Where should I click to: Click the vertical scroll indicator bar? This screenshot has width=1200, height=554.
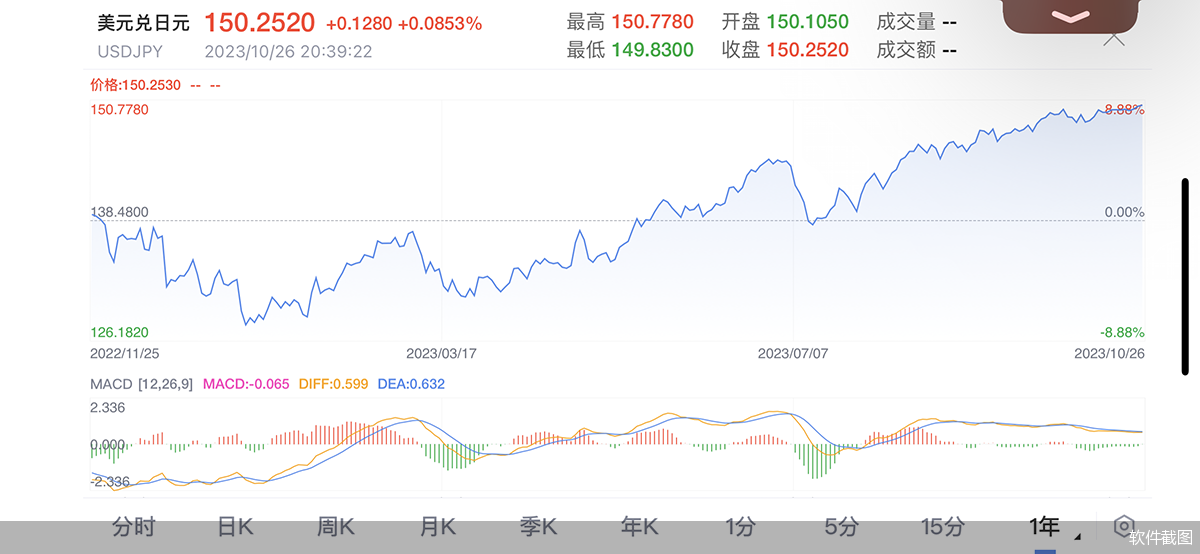click(x=1185, y=279)
